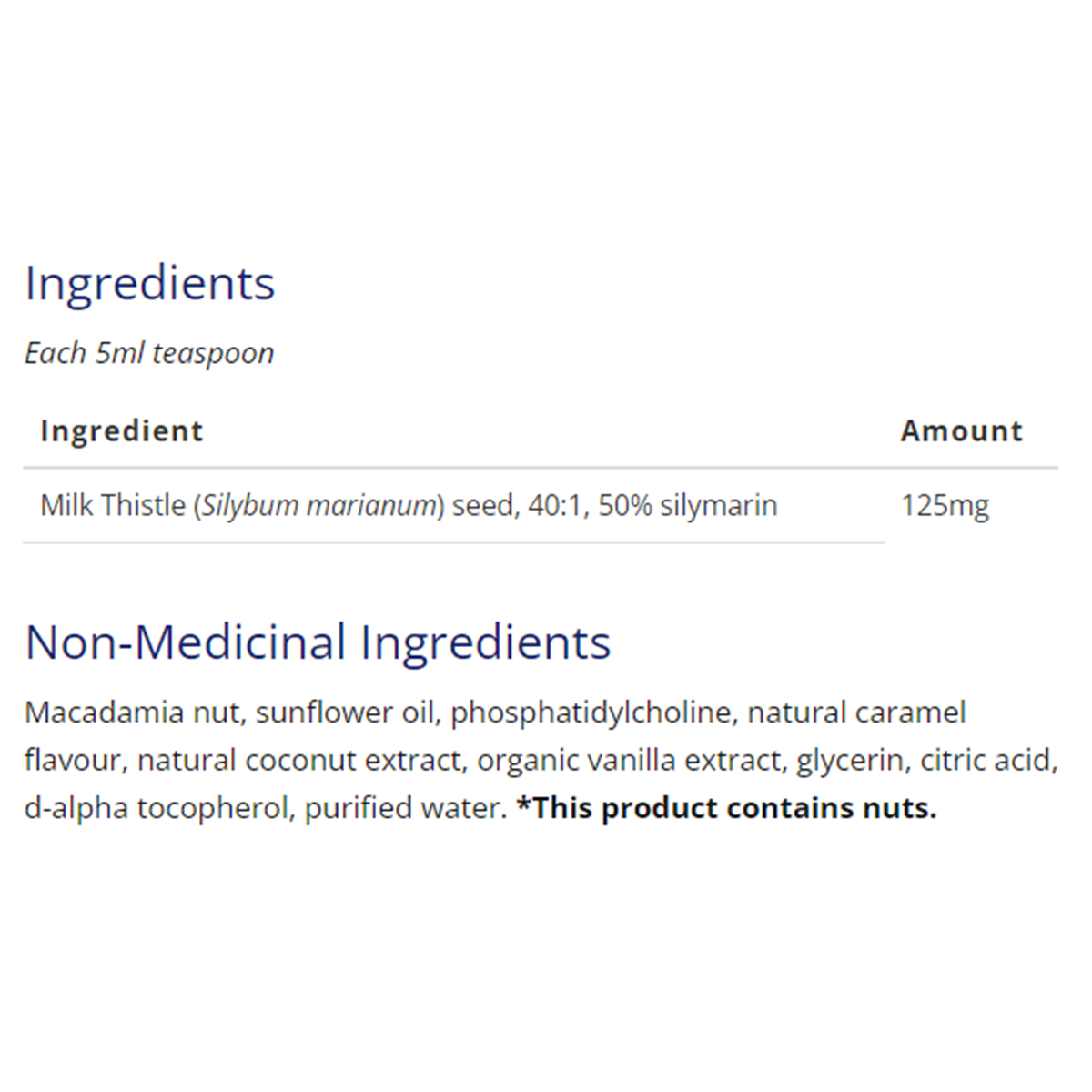This screenshot has width=1092, height=1092.
Task: Select the "Milk Thistle" text in table row
Action: (113, 505)
